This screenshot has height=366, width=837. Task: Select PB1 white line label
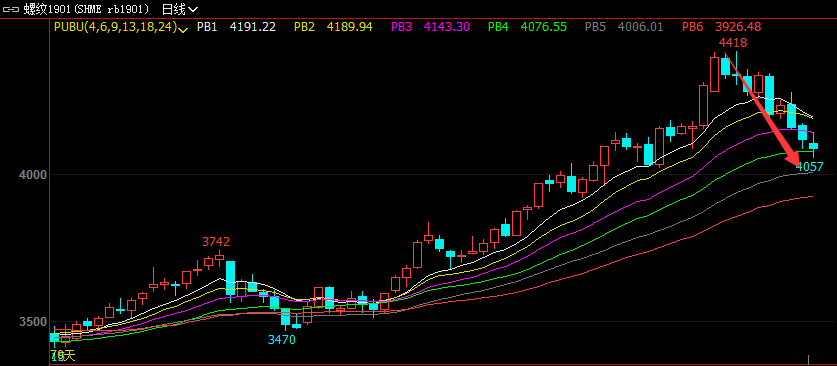click(207, 27)
